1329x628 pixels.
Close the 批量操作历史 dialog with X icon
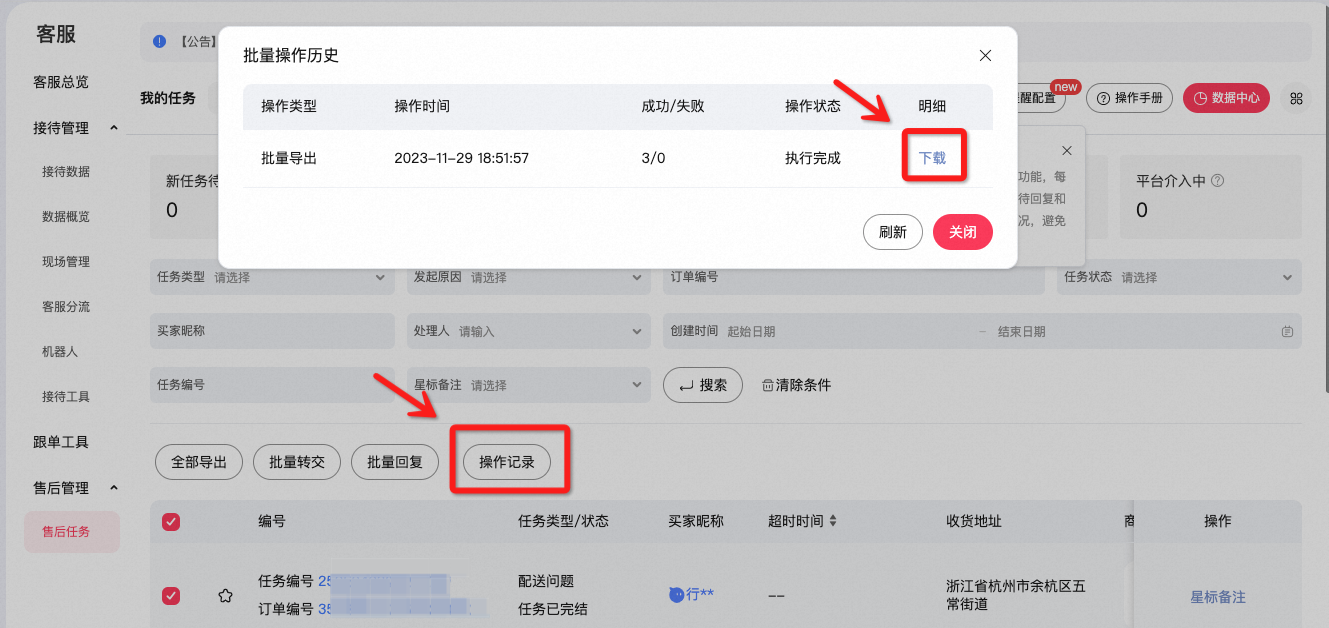tap(985, 56)
